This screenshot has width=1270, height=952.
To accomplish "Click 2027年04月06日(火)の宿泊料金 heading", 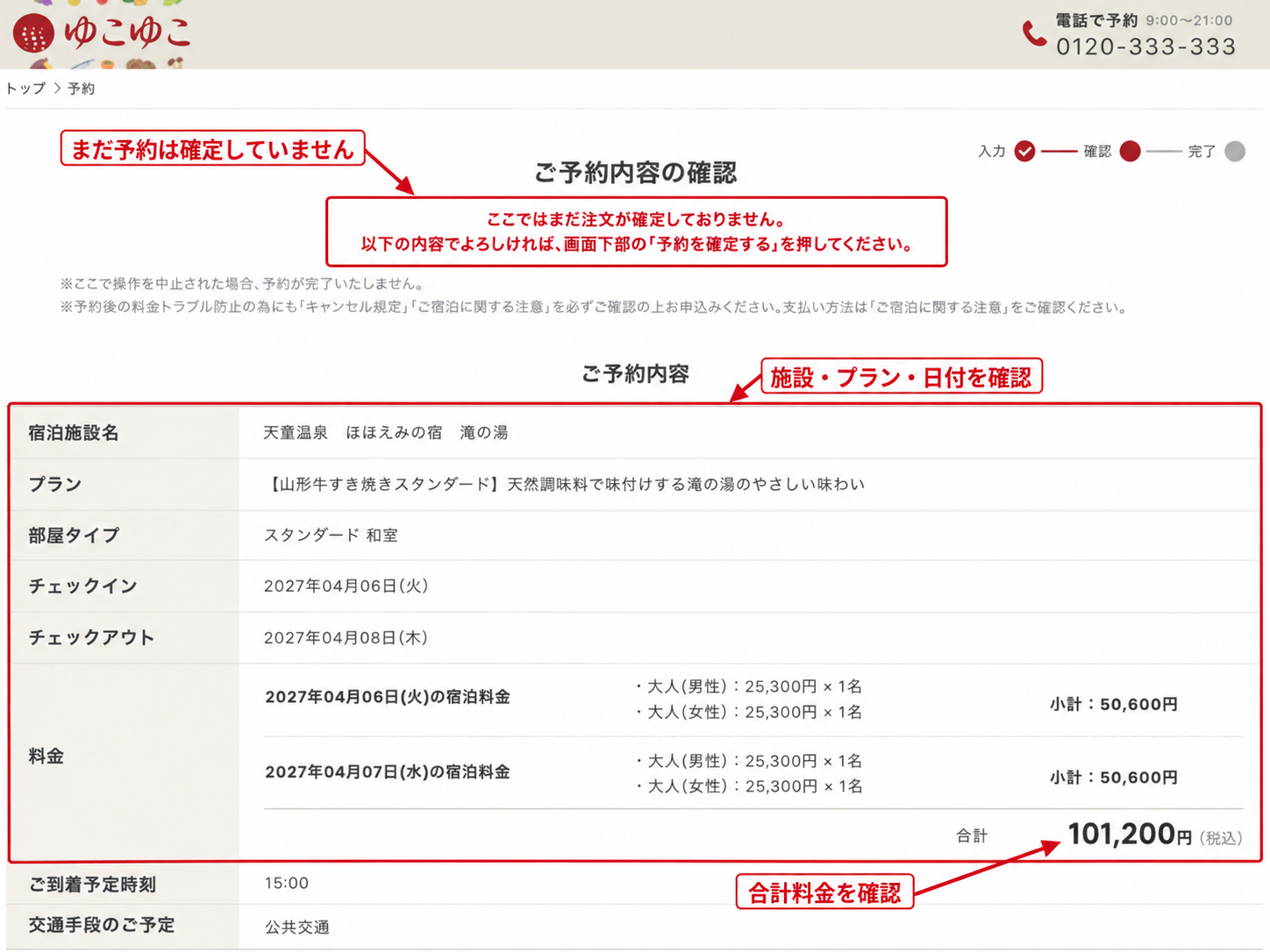I will coord(388,697).
